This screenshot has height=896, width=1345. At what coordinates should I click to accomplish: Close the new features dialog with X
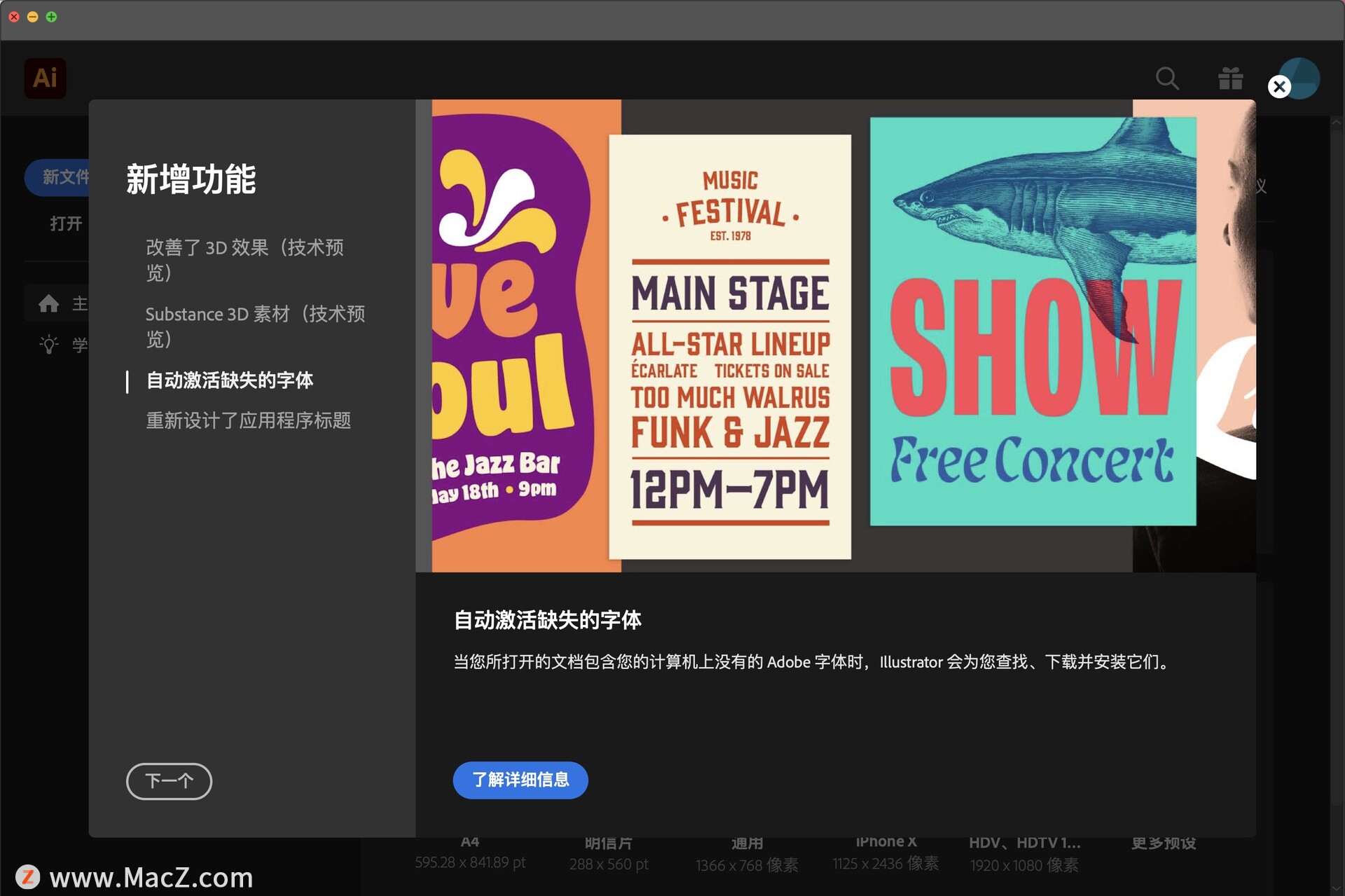[1278, 86]
